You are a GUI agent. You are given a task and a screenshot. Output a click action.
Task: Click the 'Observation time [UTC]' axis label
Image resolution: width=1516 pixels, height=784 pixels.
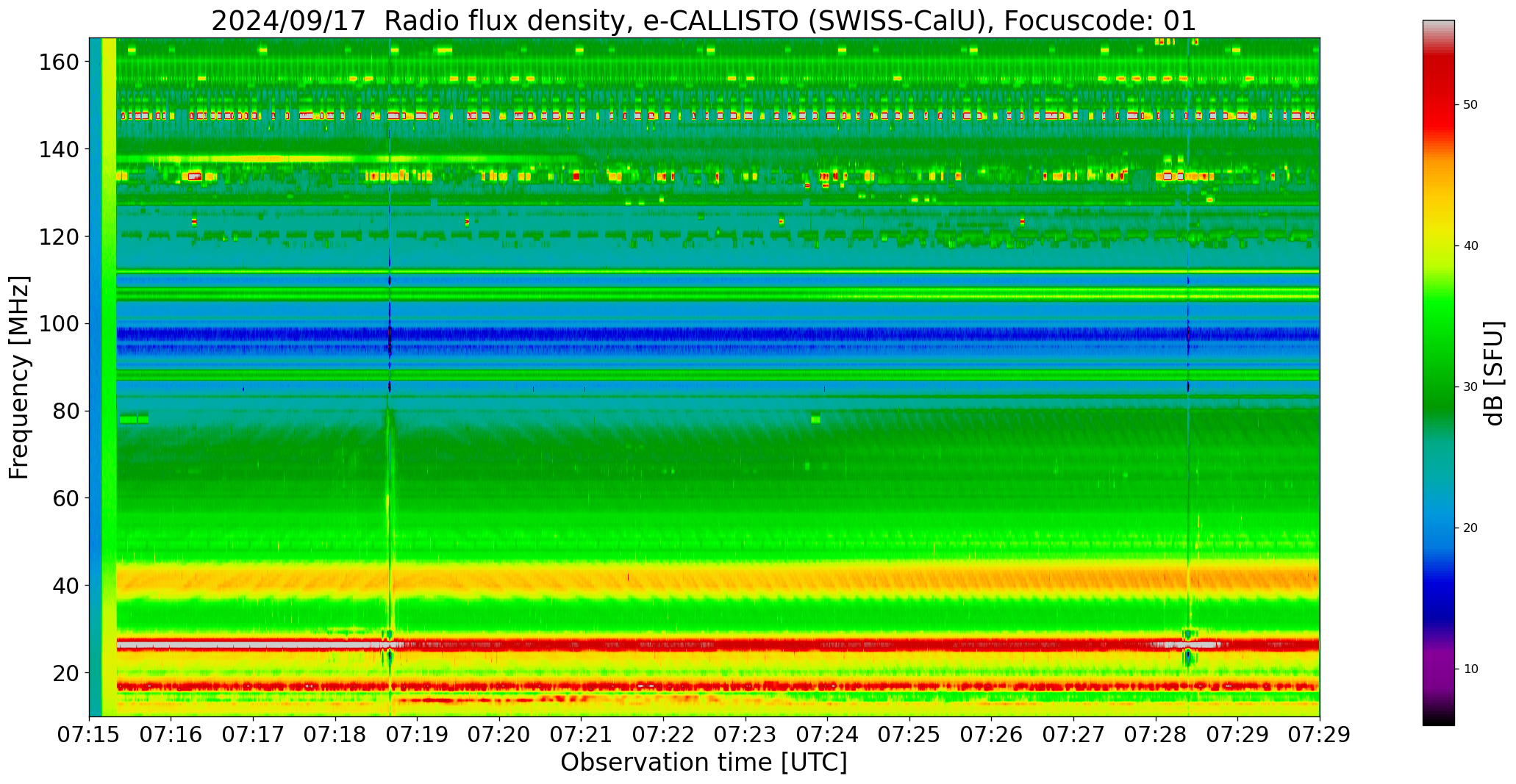(704, 762)
